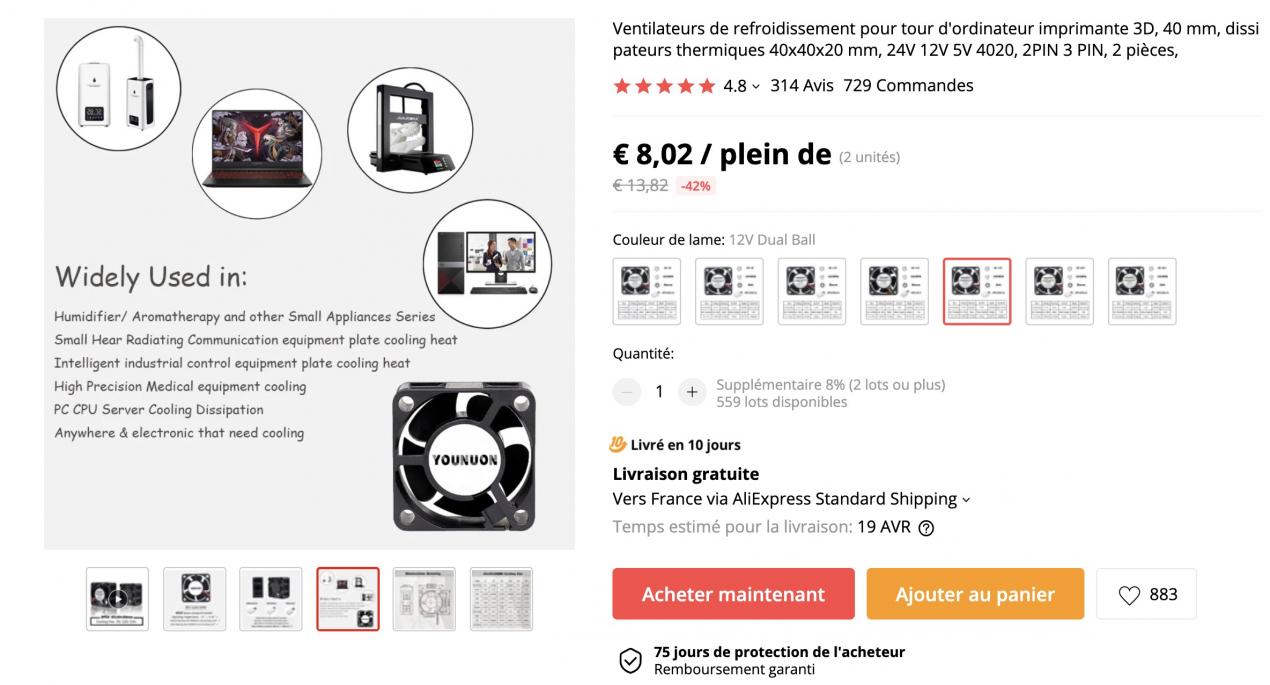The height and width of the screenshot is (685, 1270).
Task: Expand the 4.8 rating breakdown chevron
Action: tap(756, 87)
